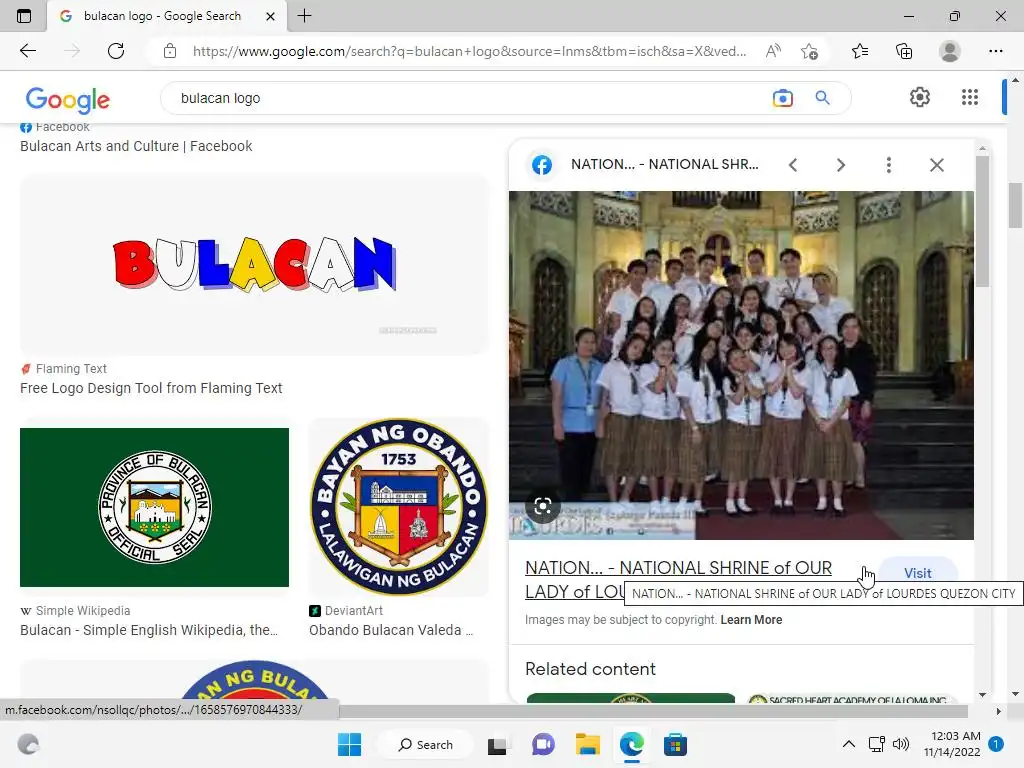Open Google quick settings gear
1024x768 pixels.
click(x=920, y=97)
